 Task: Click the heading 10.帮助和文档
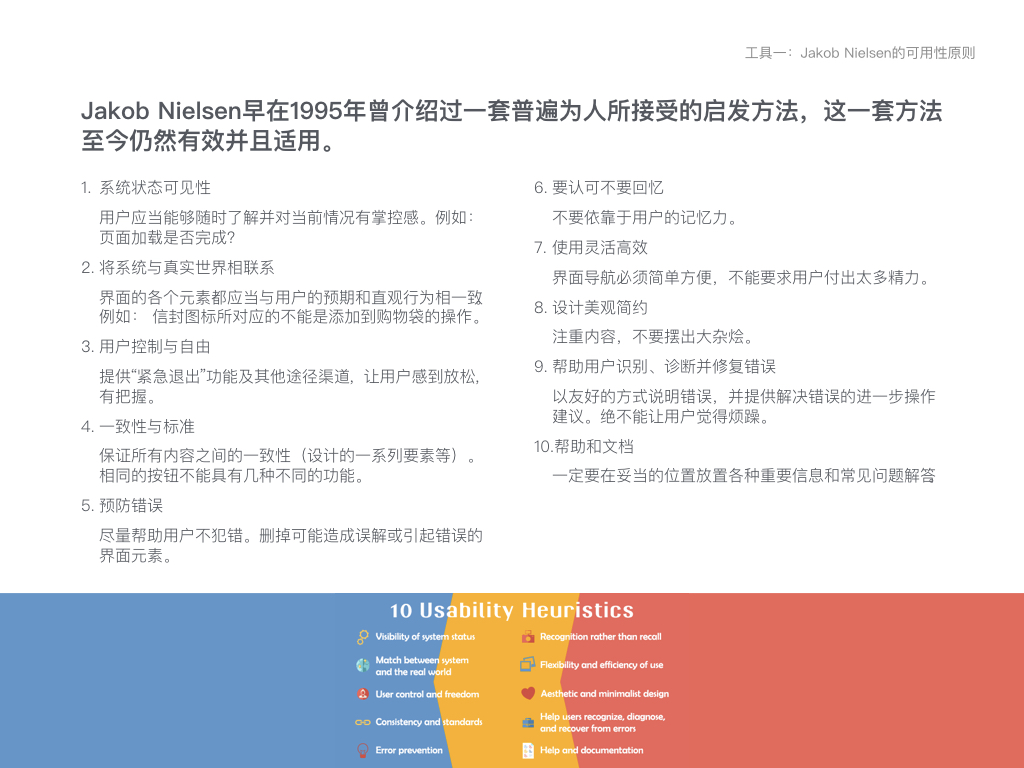584,447
